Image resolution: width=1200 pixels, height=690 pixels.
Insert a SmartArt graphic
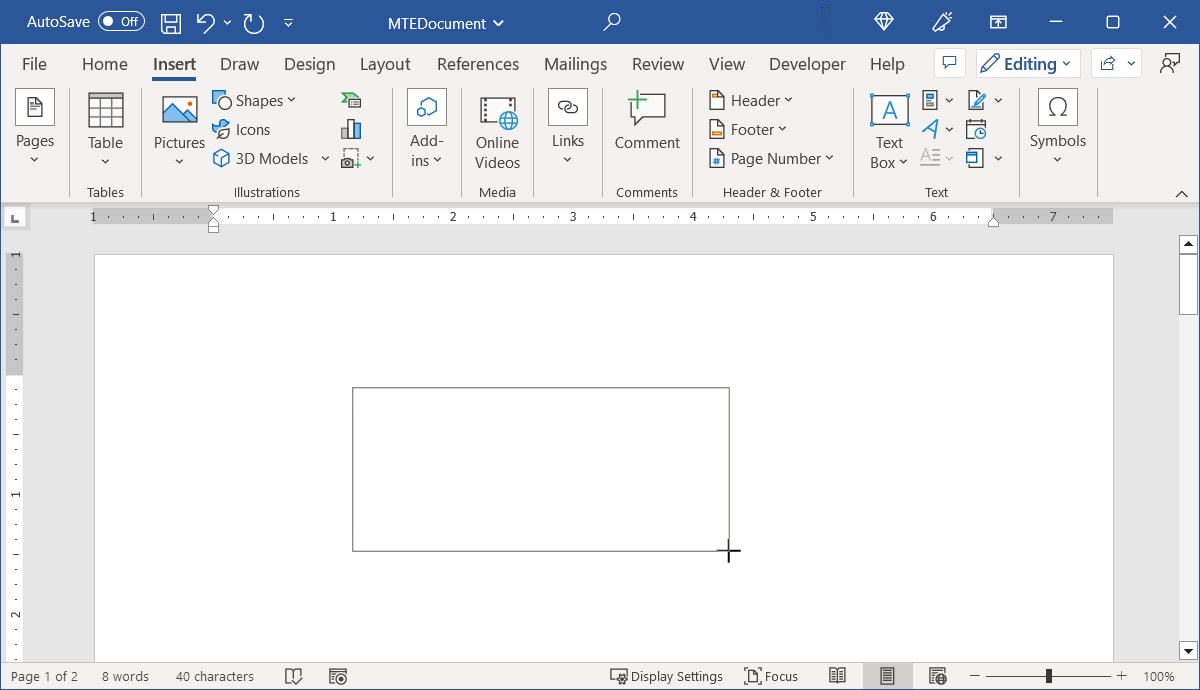tap(350, 99)
